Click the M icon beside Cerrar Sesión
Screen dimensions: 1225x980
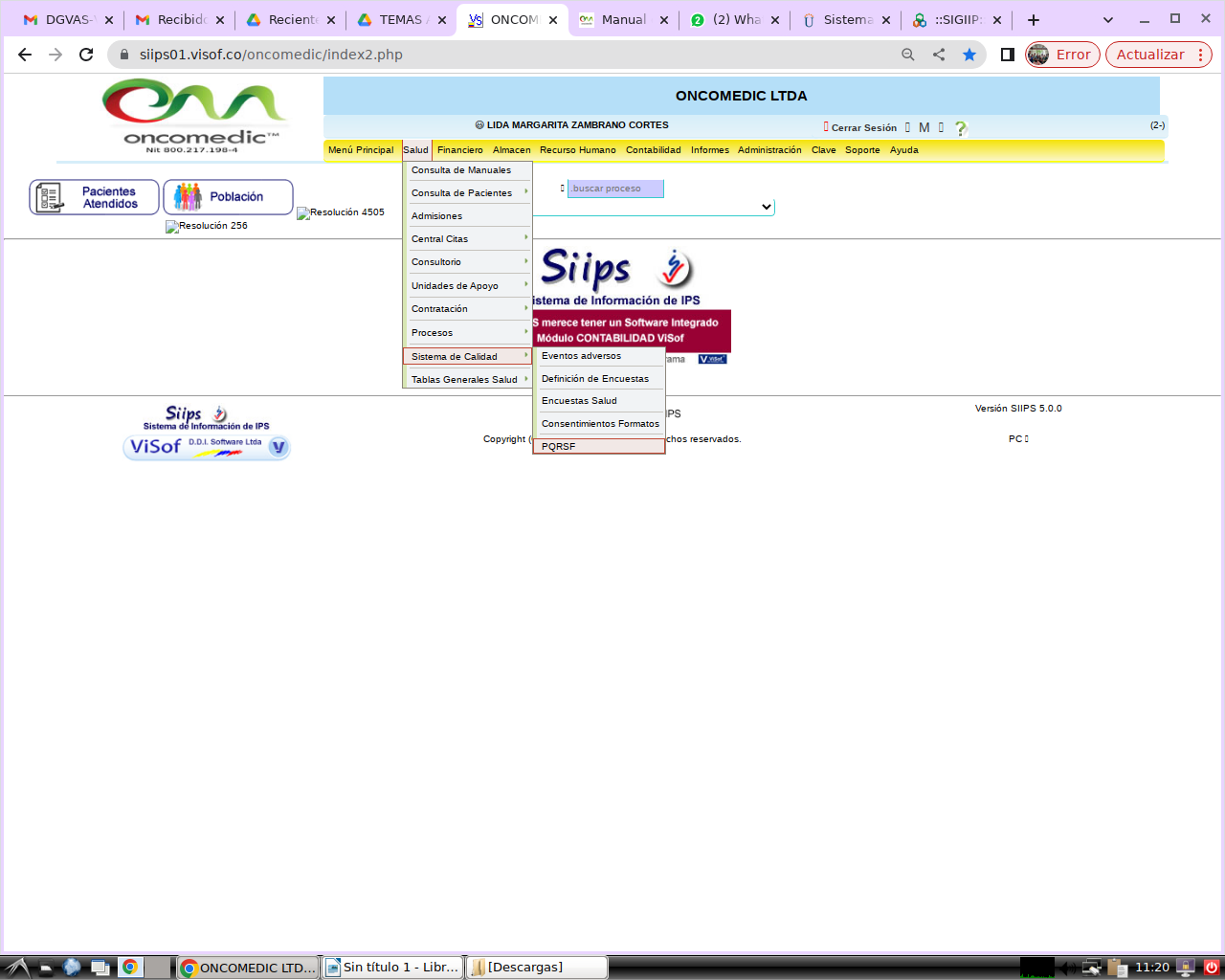924,127
